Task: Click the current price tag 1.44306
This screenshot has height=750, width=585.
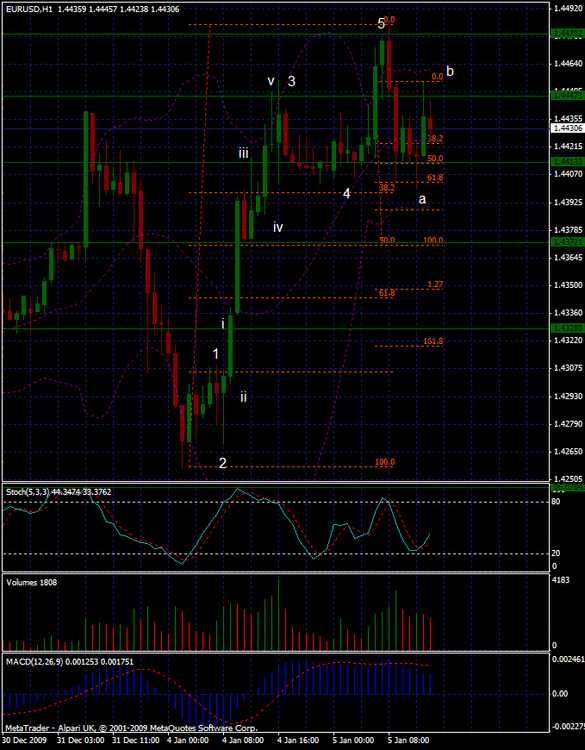Action: pos(567,128)
